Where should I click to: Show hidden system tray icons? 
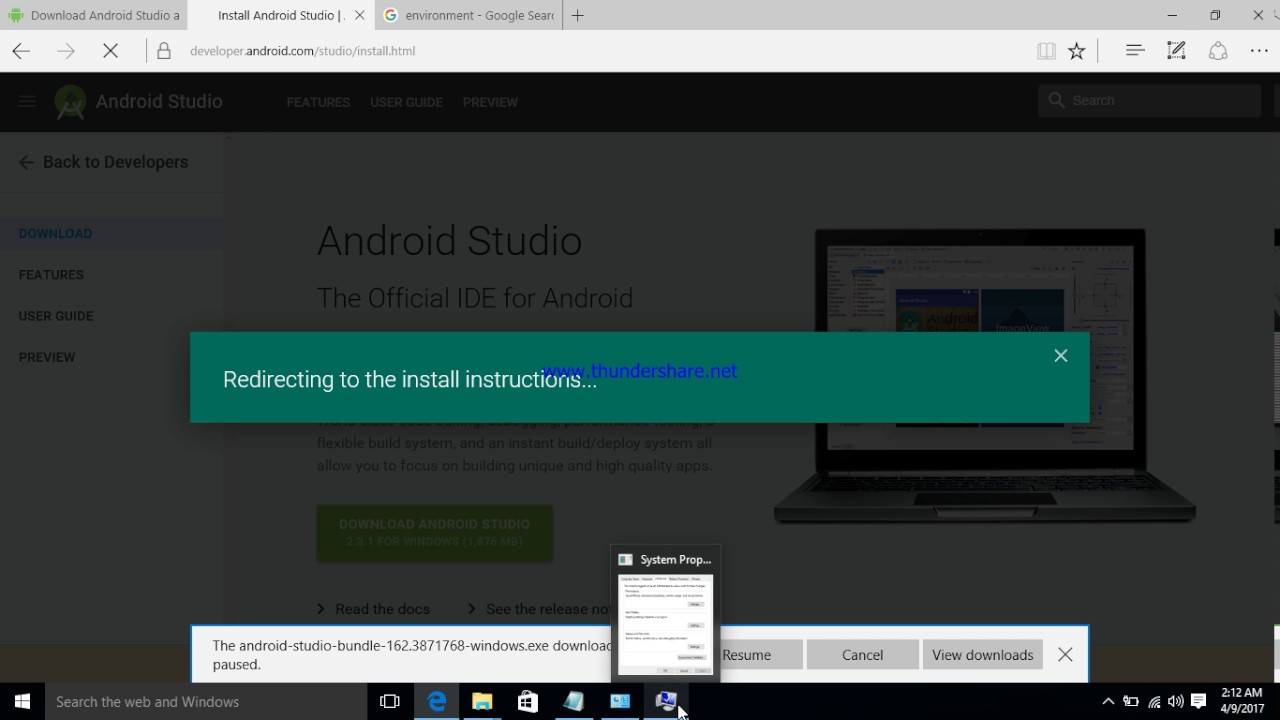tap(1108, 702)
